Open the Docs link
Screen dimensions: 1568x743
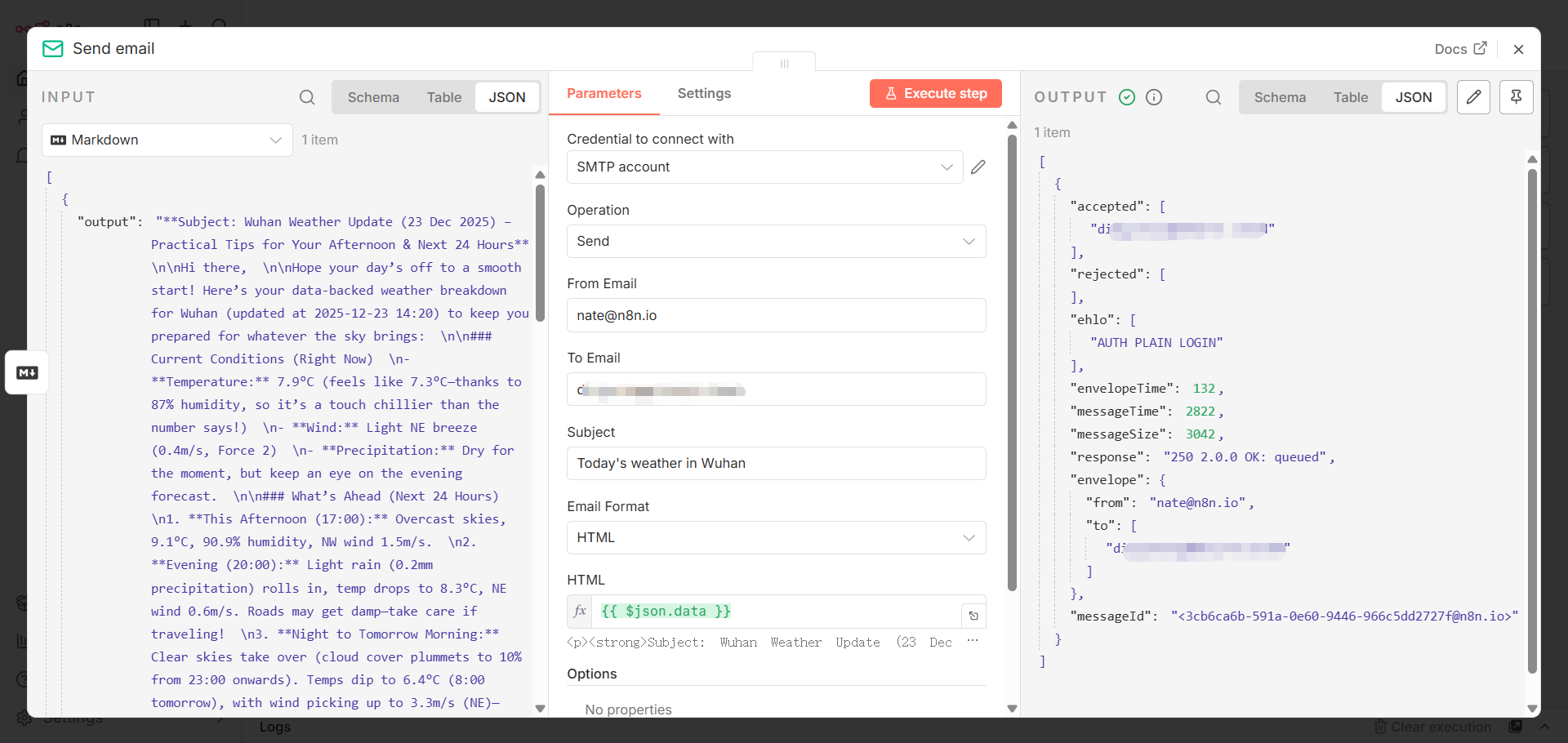tap(1460, 49)
